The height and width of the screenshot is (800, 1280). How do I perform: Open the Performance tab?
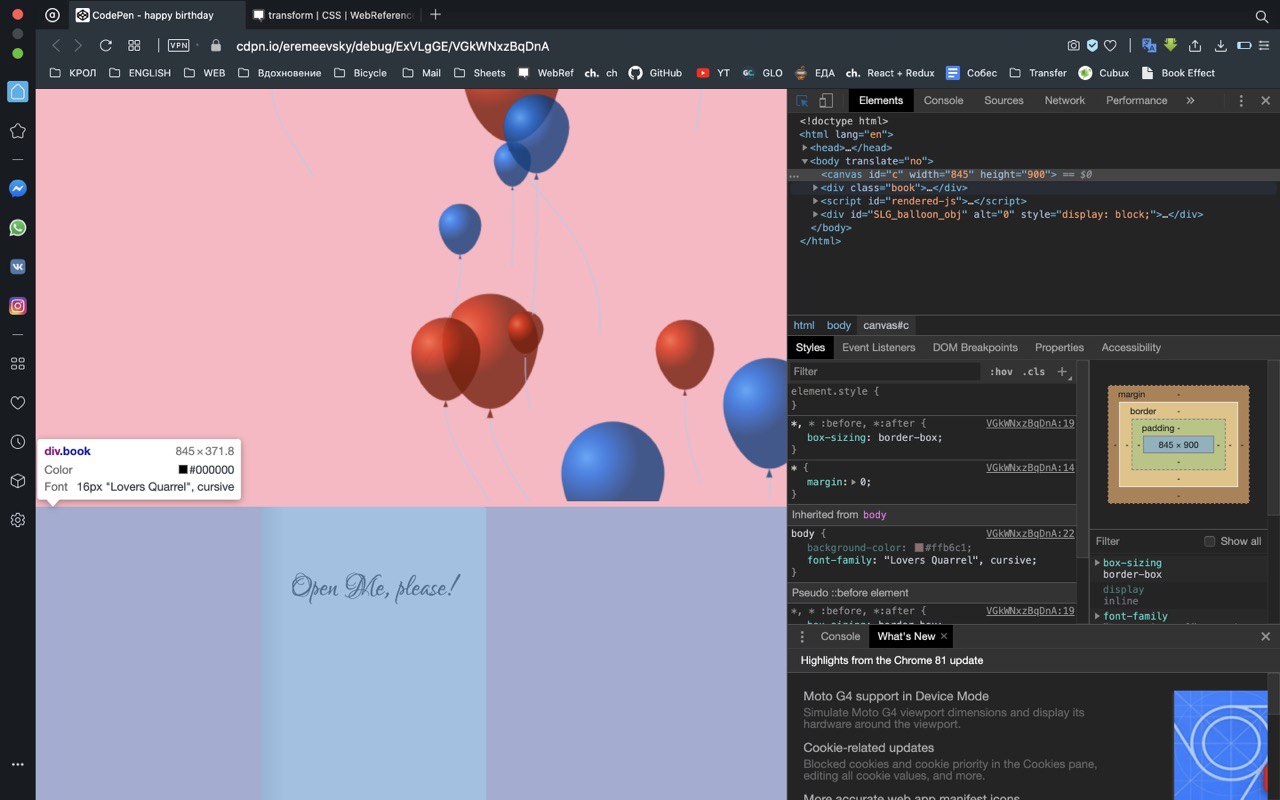pos(1137,101)
